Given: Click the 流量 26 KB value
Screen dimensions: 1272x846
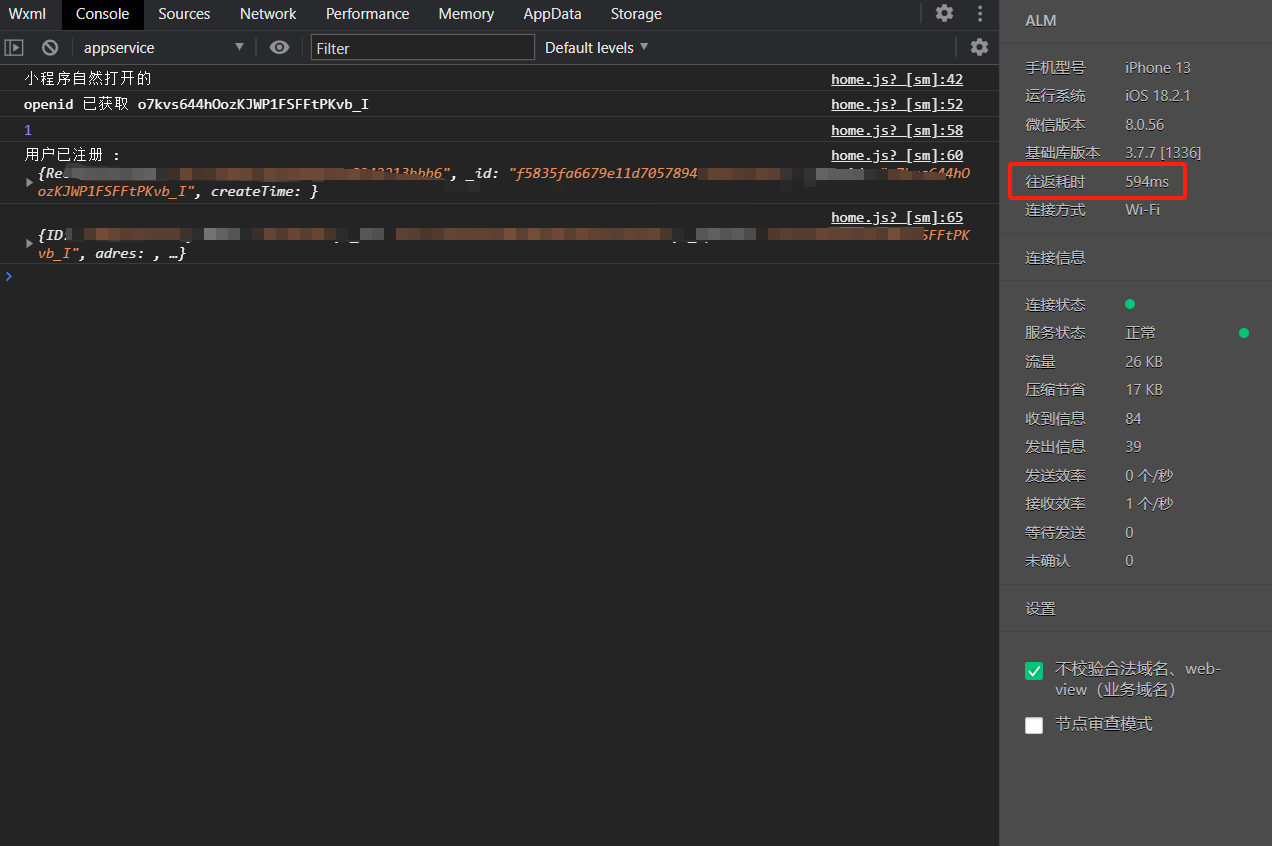Looking at the screenshot, I should [1144, 361].
